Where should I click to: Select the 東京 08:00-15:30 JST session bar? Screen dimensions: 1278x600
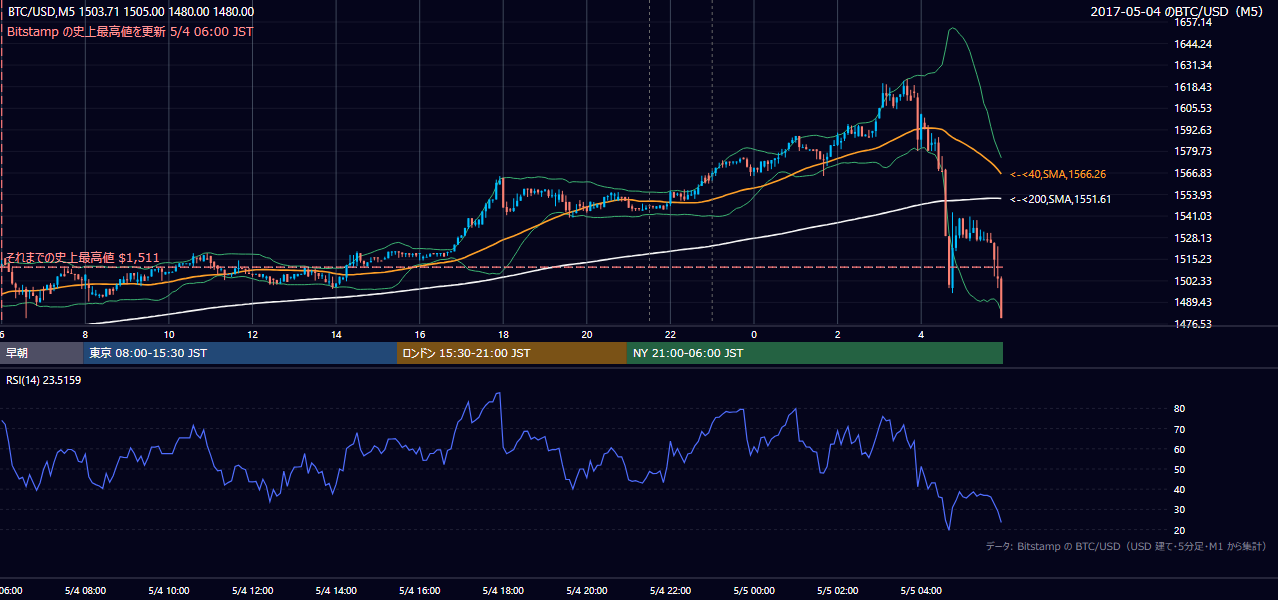(241, 353)
